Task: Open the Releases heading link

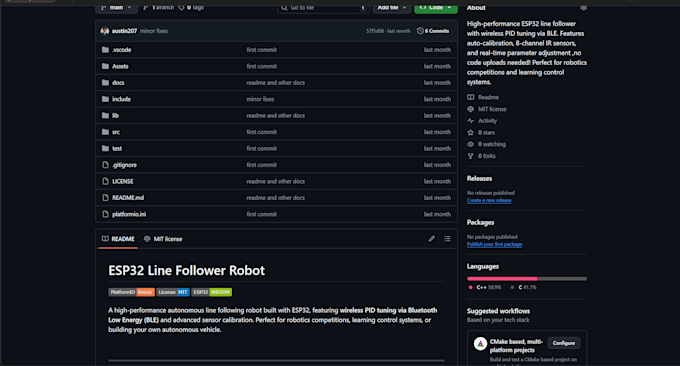Action: coord(479,179)
